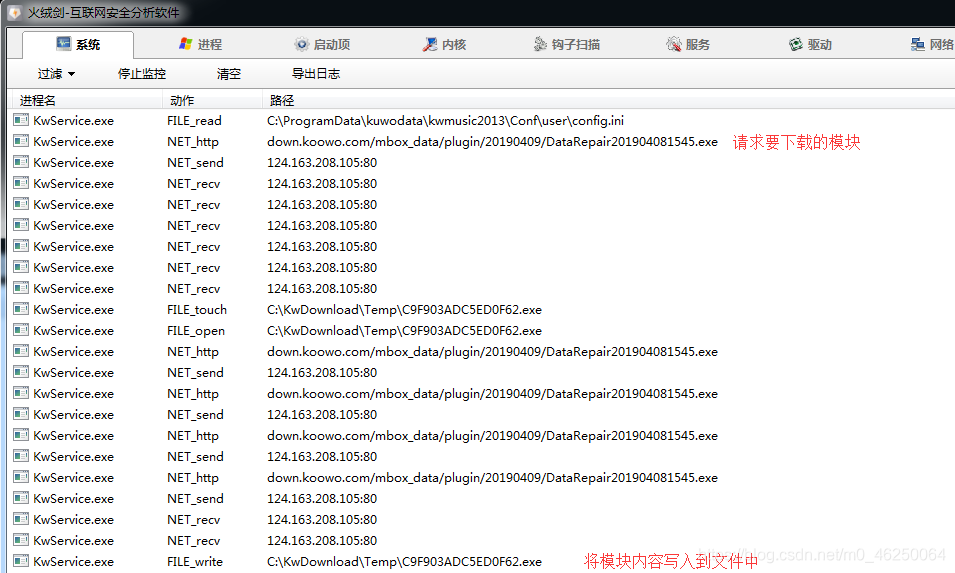Select the FILE_touch C9F903ADC5ED0F62.exe path
955x573 pixels.
coord(404,309)
